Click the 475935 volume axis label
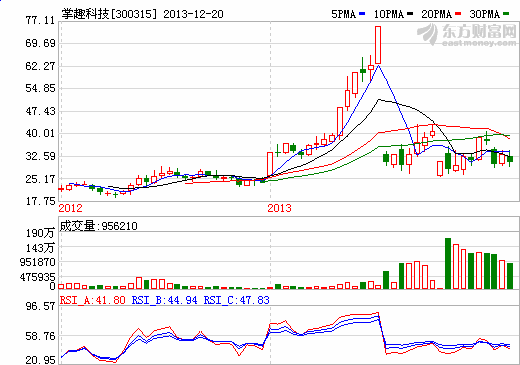This screenshot has height=365, width=520. coord(38,277)
